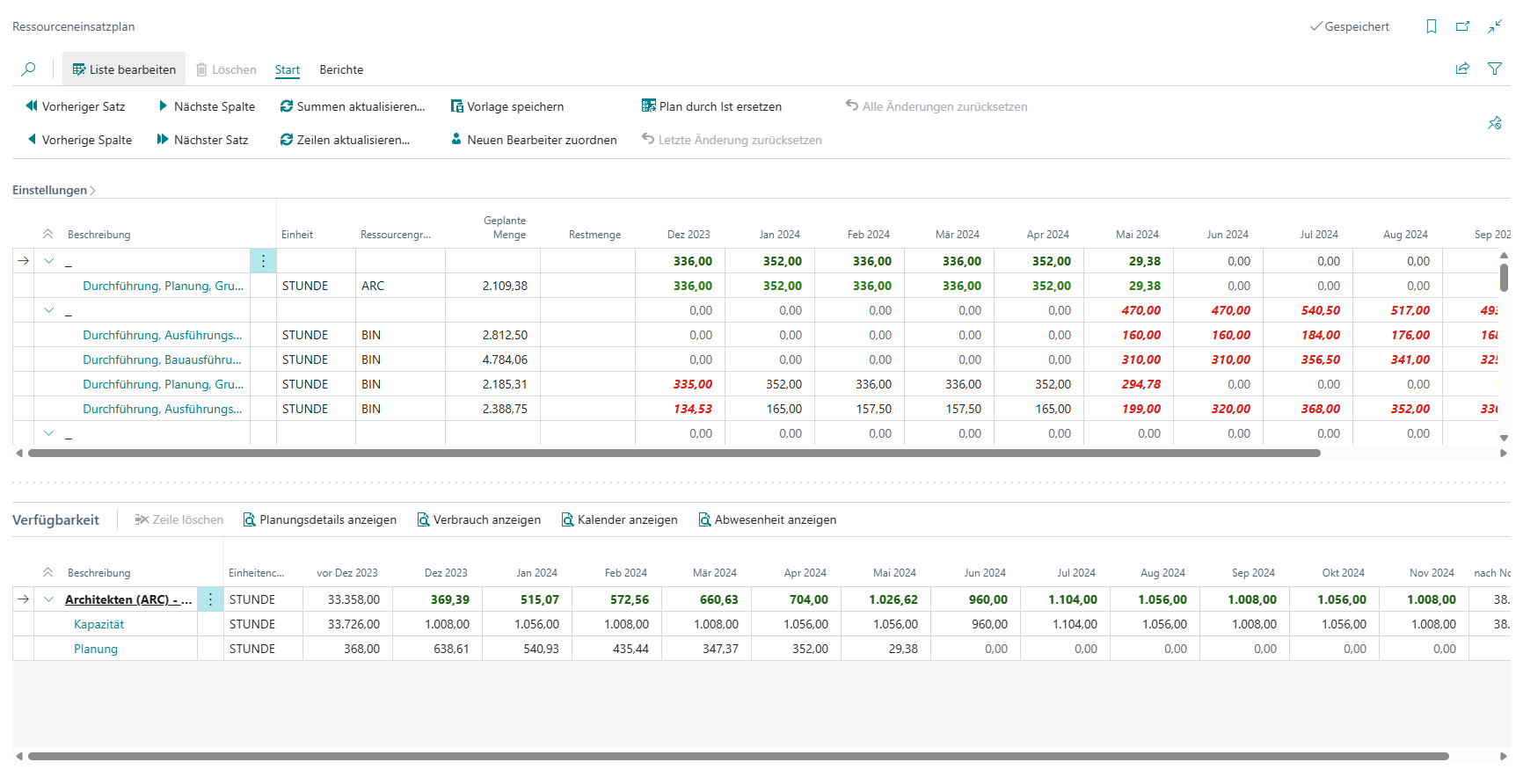Click the Ressourcengr... column header
The width and height of the screenshot is (1523, 784).
click(x=396, y=235)
